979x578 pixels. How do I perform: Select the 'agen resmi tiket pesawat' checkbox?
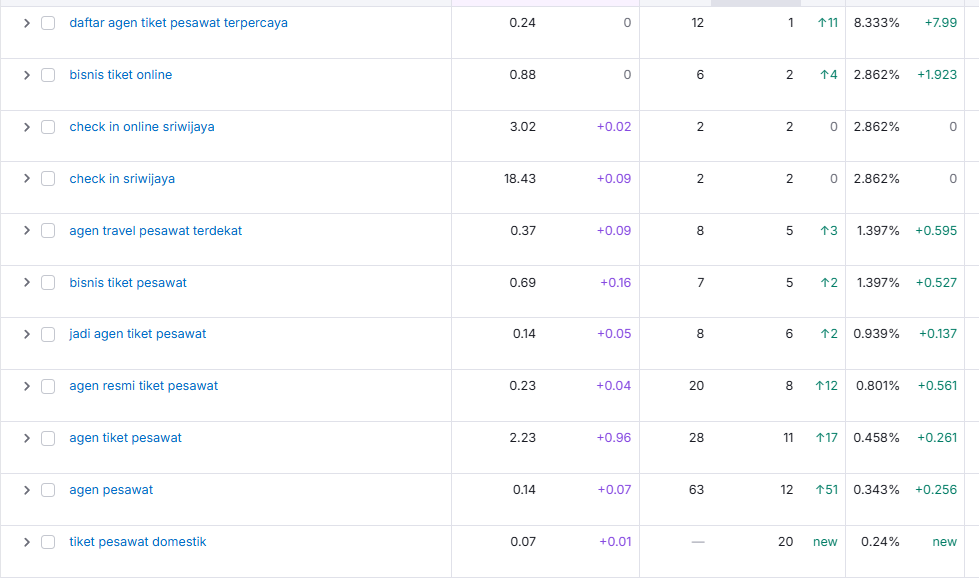pos(48,386)
